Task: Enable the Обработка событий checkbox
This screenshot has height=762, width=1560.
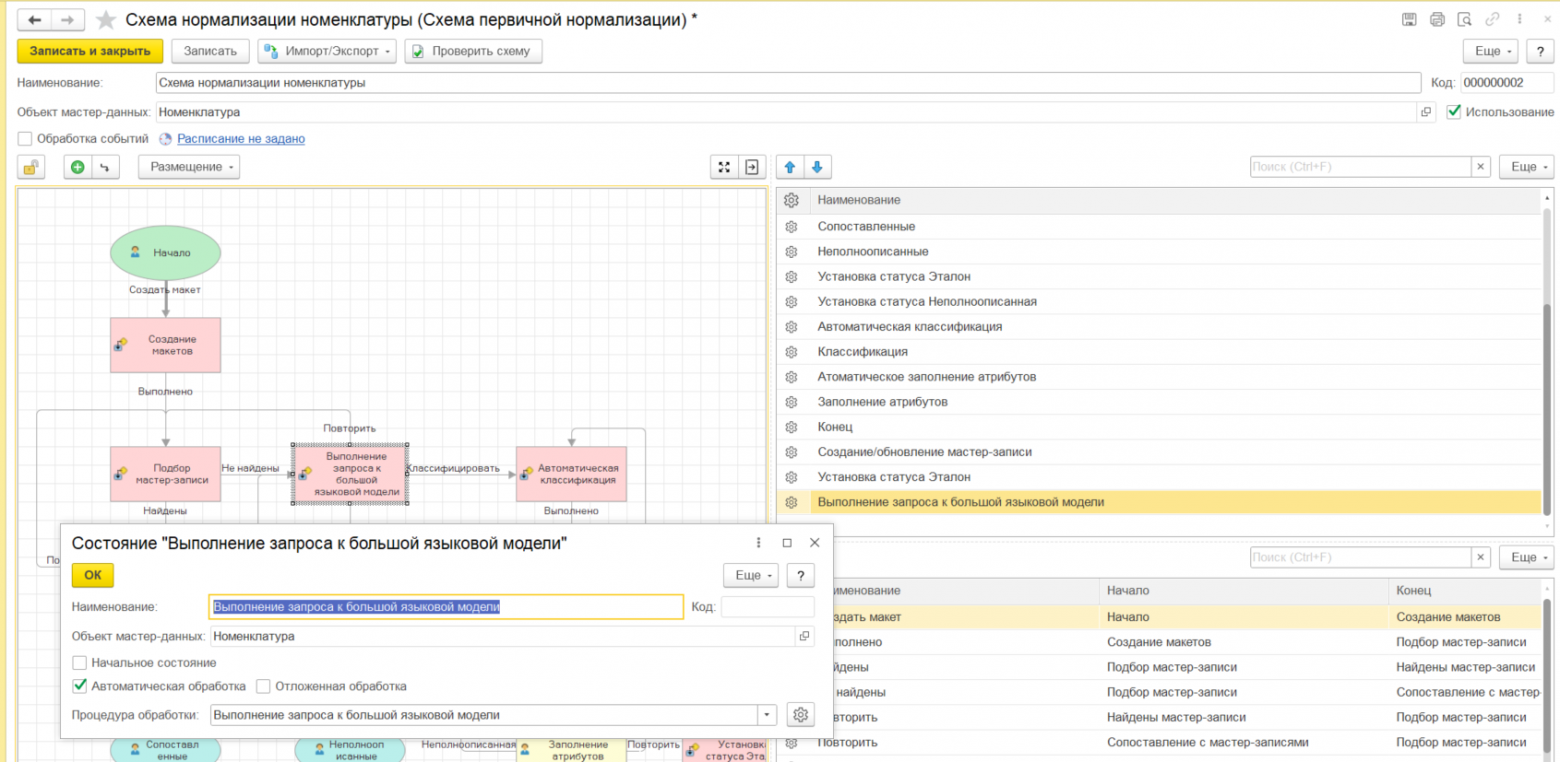Action: tap(25, 139)
